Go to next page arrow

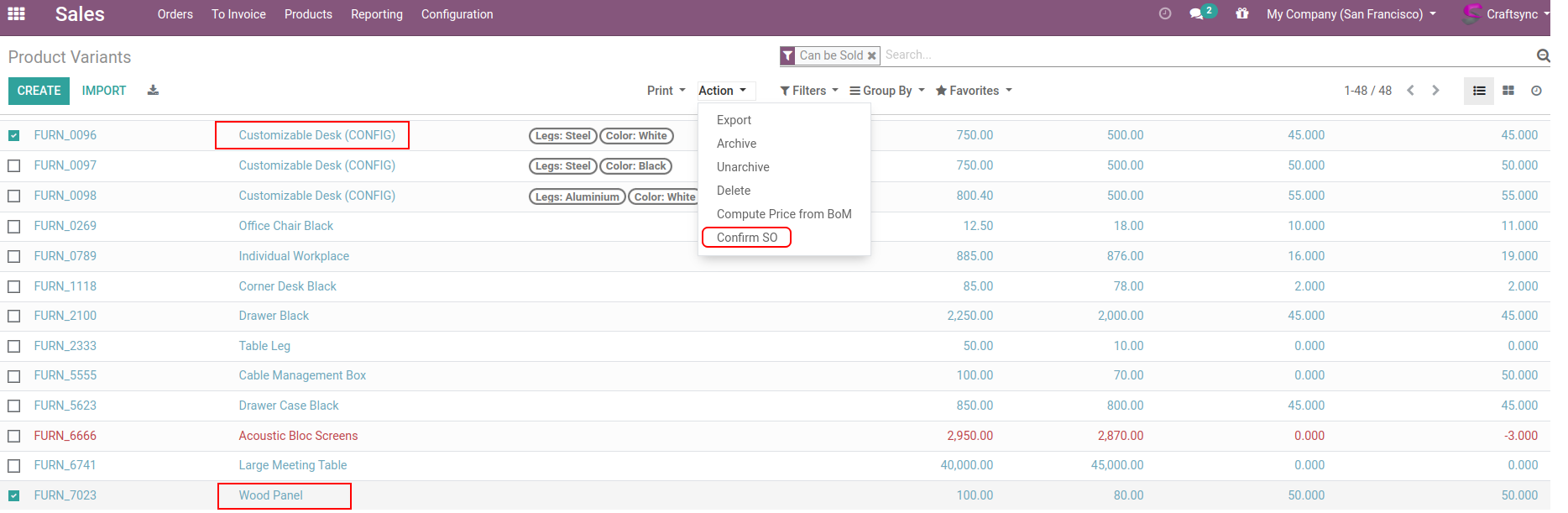(x=1435, y=91)
